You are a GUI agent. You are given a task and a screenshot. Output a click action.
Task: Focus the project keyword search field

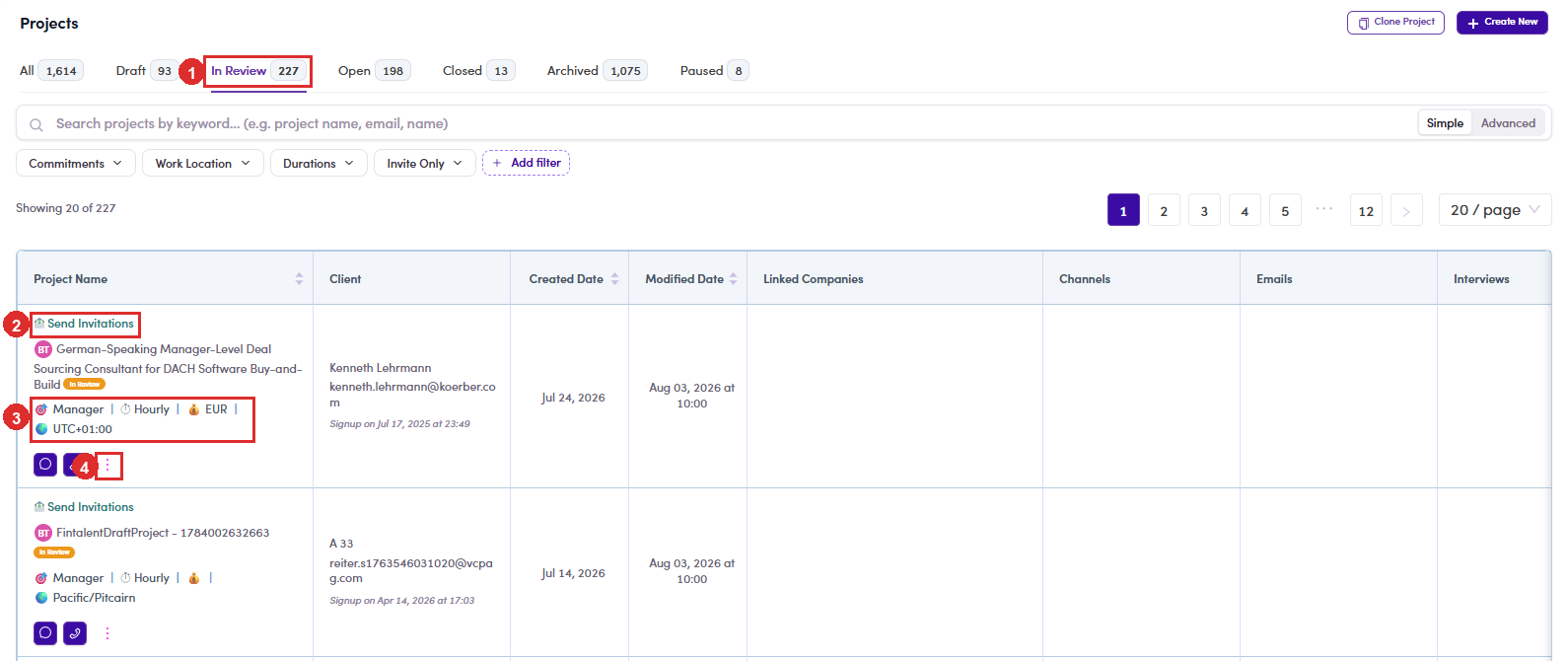coord(730,123)
